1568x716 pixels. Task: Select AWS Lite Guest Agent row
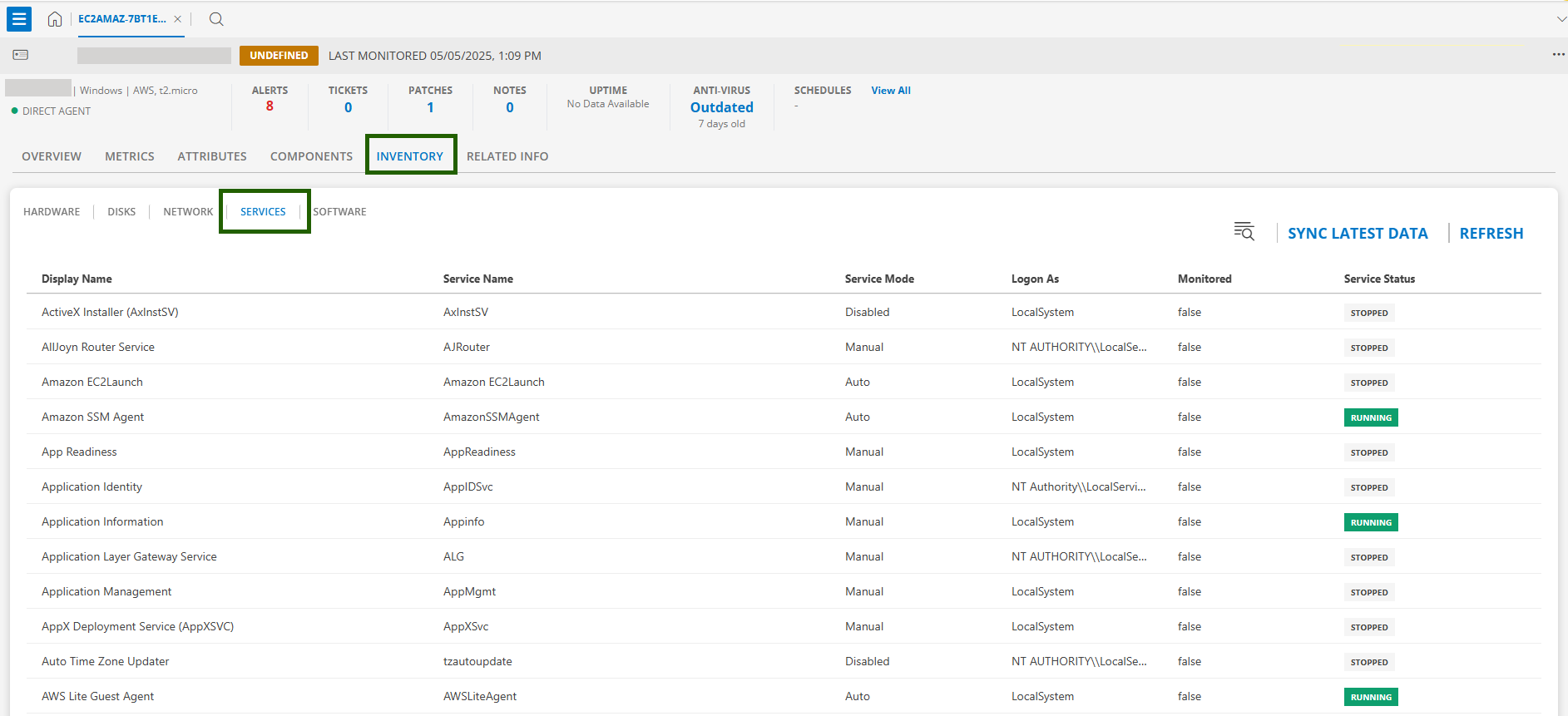[784, 696]
